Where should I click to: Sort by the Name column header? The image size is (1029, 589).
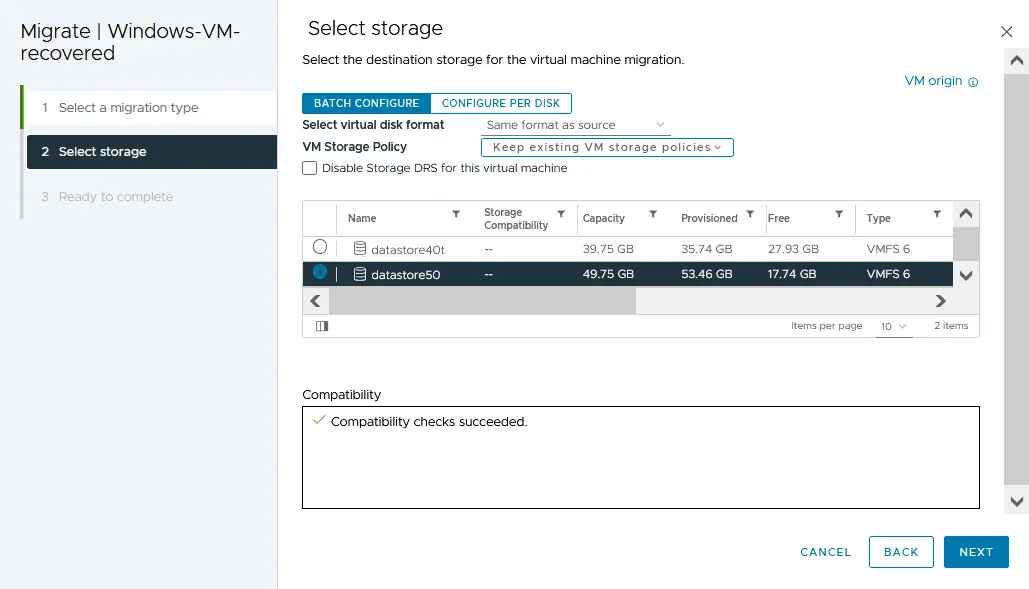pyautogui.click(x=362, y=218)
